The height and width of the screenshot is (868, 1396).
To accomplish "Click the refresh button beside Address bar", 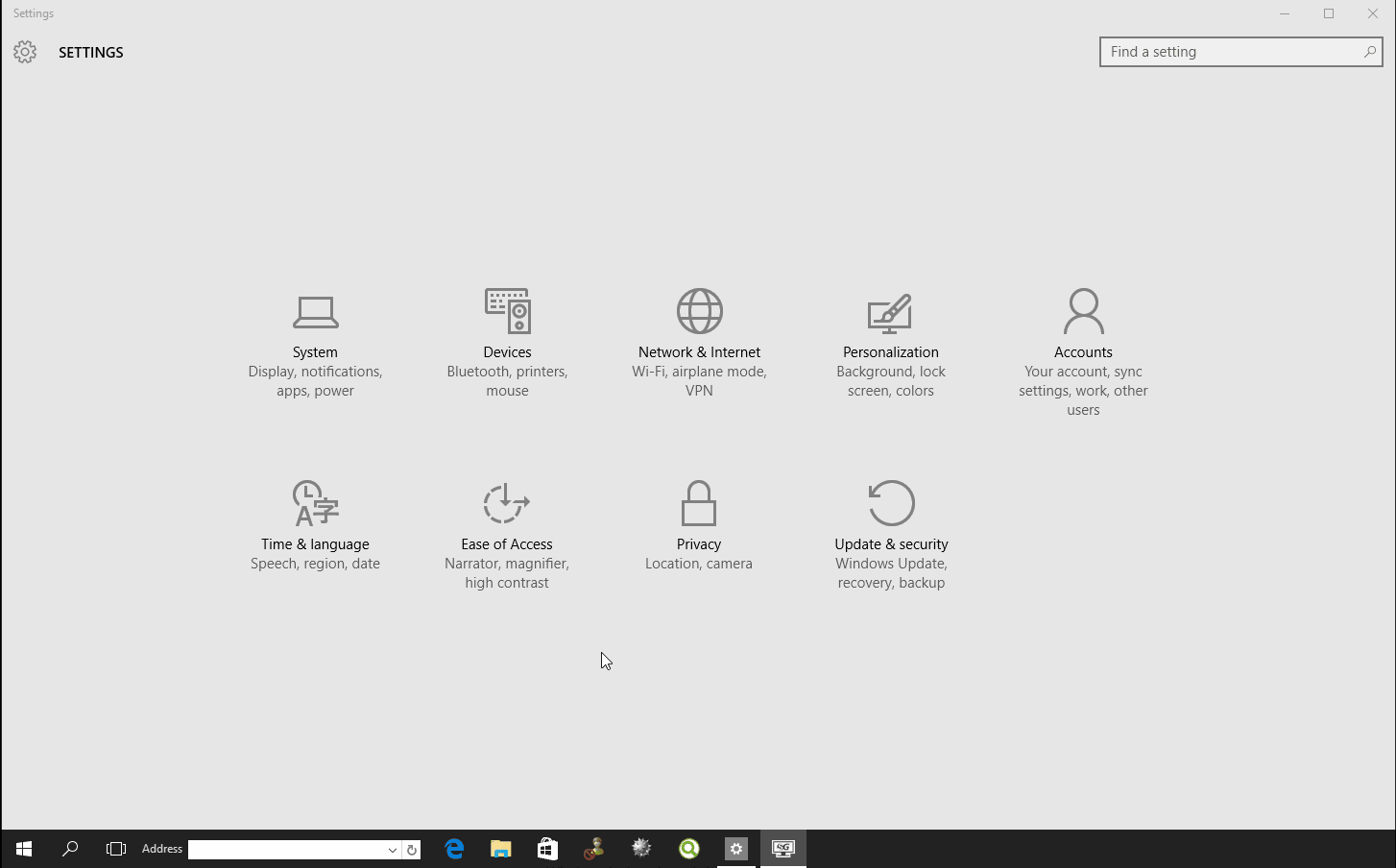I will tap(412, 850).
